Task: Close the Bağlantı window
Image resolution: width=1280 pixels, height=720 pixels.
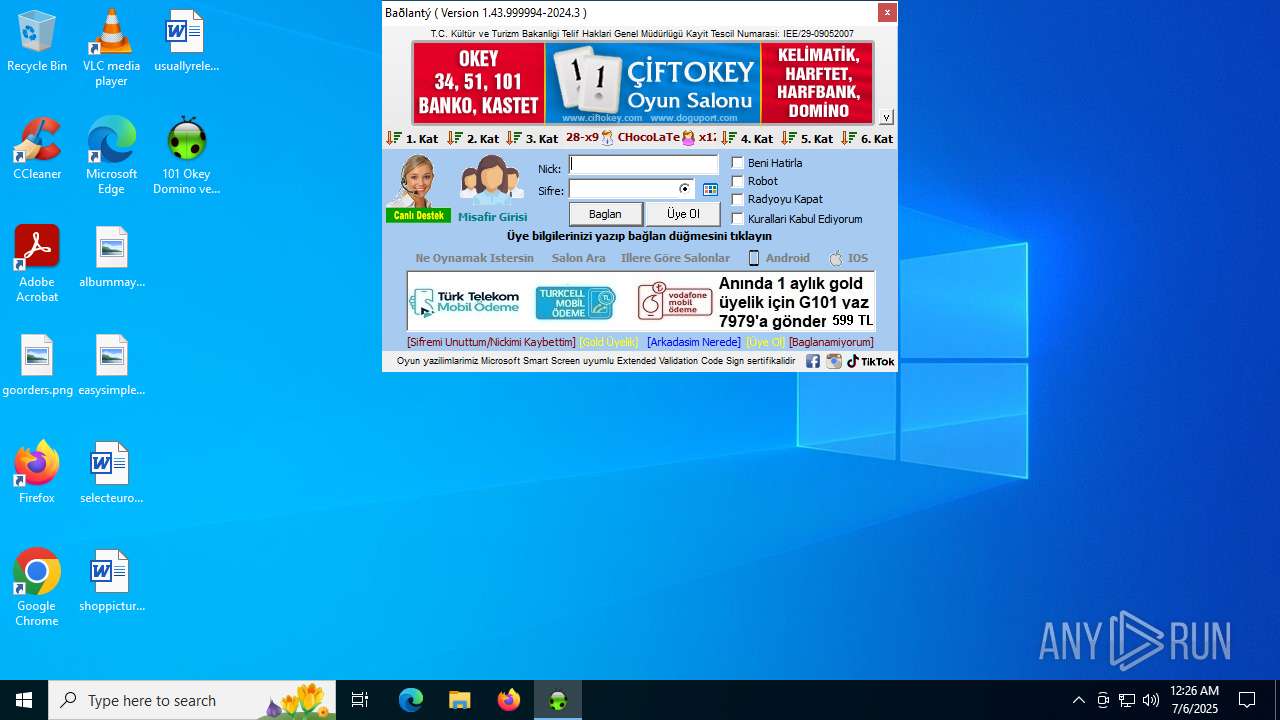Action: click(x=886, y=12)
